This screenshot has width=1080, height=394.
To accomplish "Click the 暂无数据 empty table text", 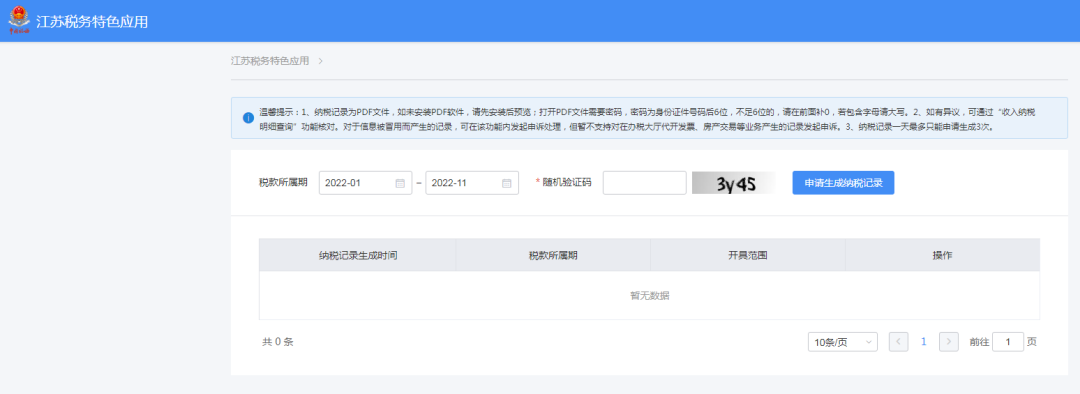I will (650, 296).
